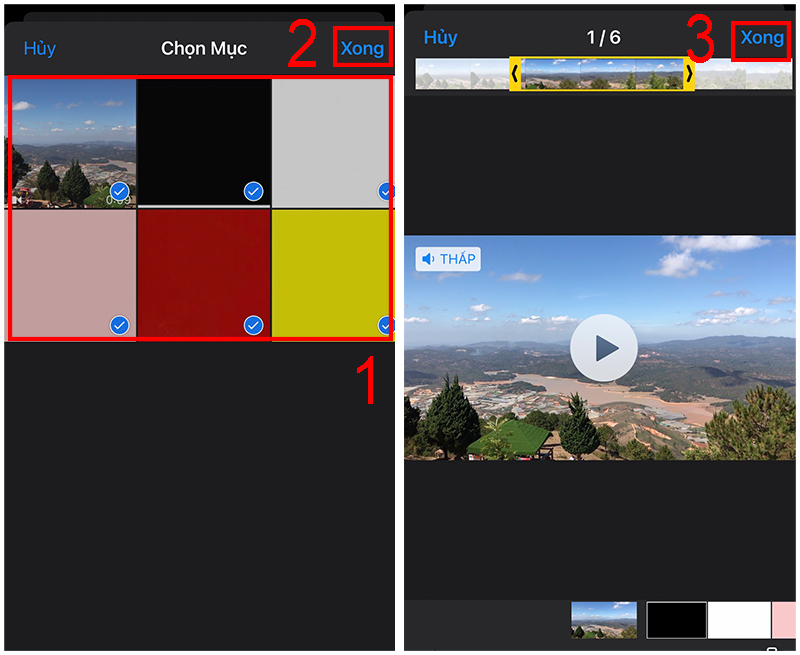Choose the pink clip in bottom strip
Viewport: 800px width, 655px height.
pyautogui.click(x=784, y=620)
